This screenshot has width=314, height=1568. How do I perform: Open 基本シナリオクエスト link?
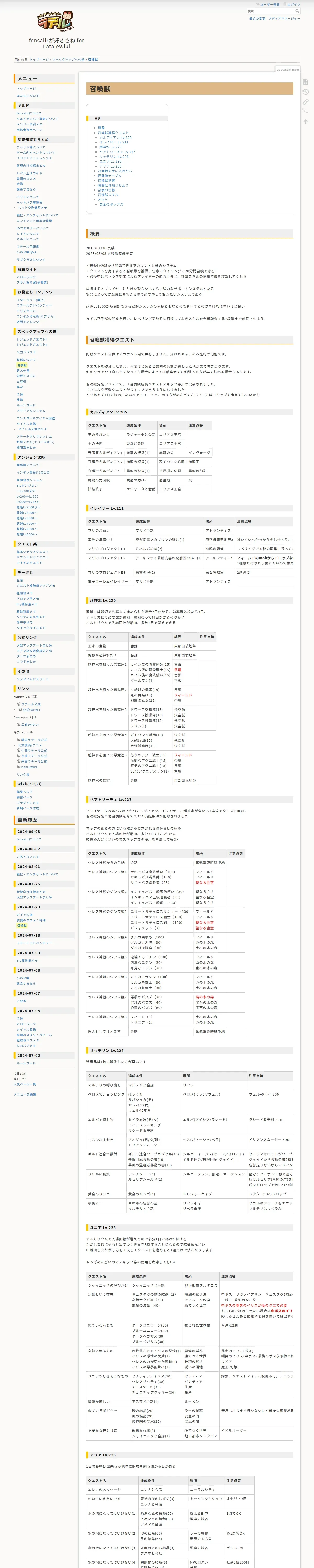coord(32,552)
